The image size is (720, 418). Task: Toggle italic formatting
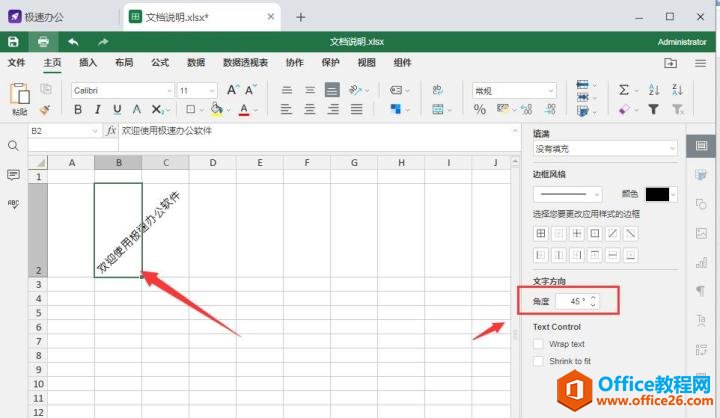point(97,109)
